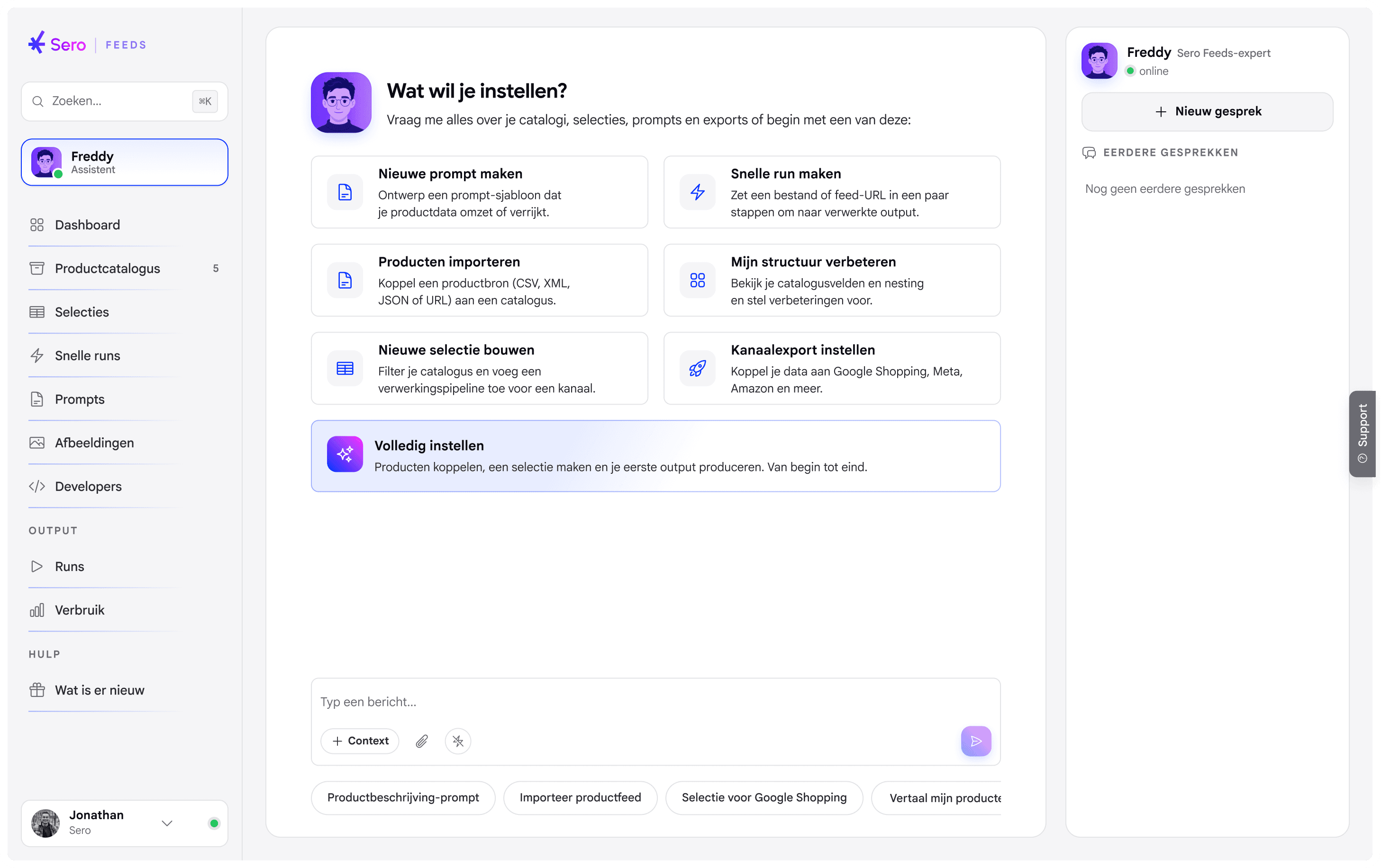
Task: Start a Nieuw gesprek
Action: 1207,111
